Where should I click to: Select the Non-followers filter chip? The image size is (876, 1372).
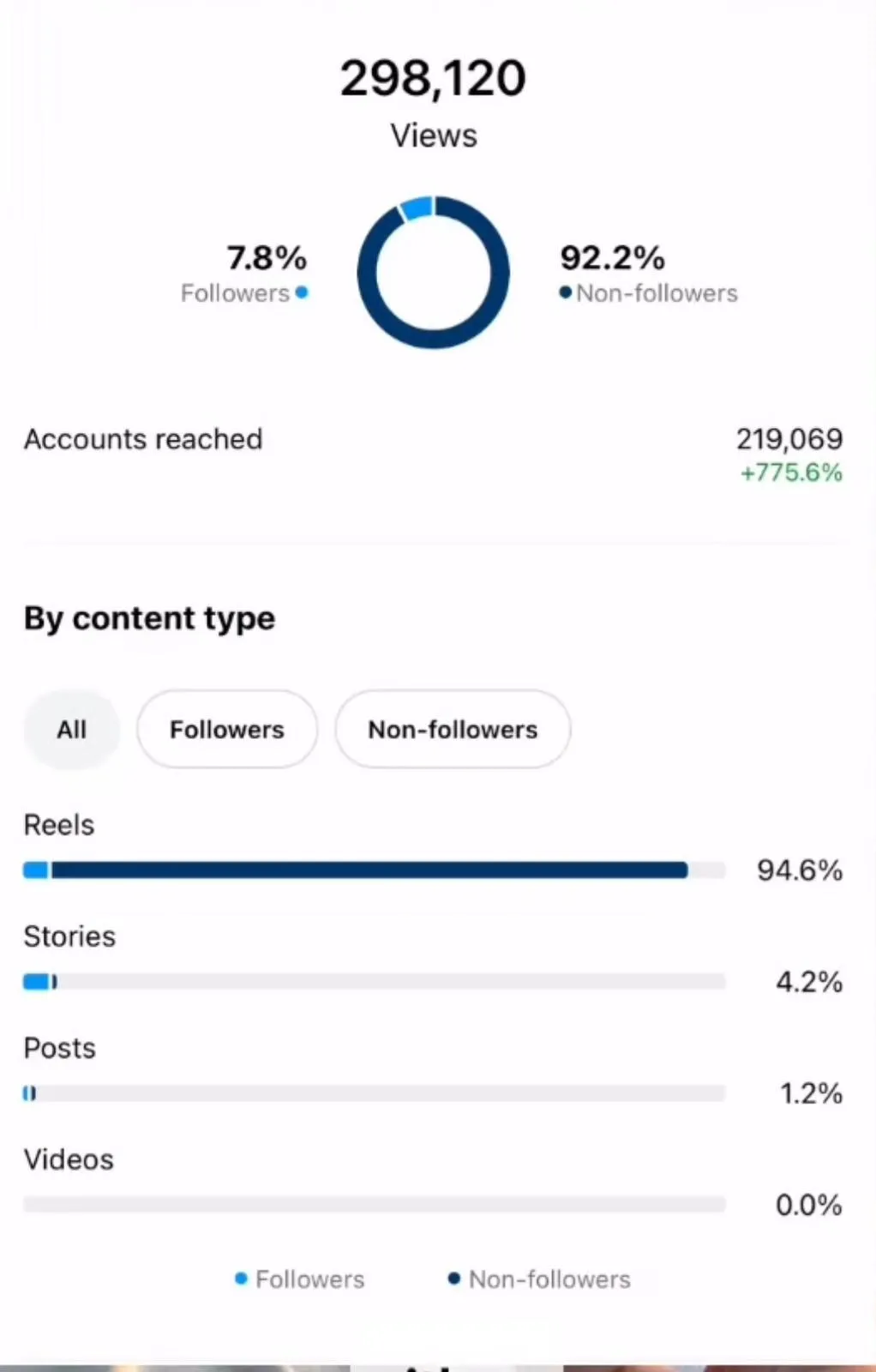pyautogui.click(x=453, y=730)
